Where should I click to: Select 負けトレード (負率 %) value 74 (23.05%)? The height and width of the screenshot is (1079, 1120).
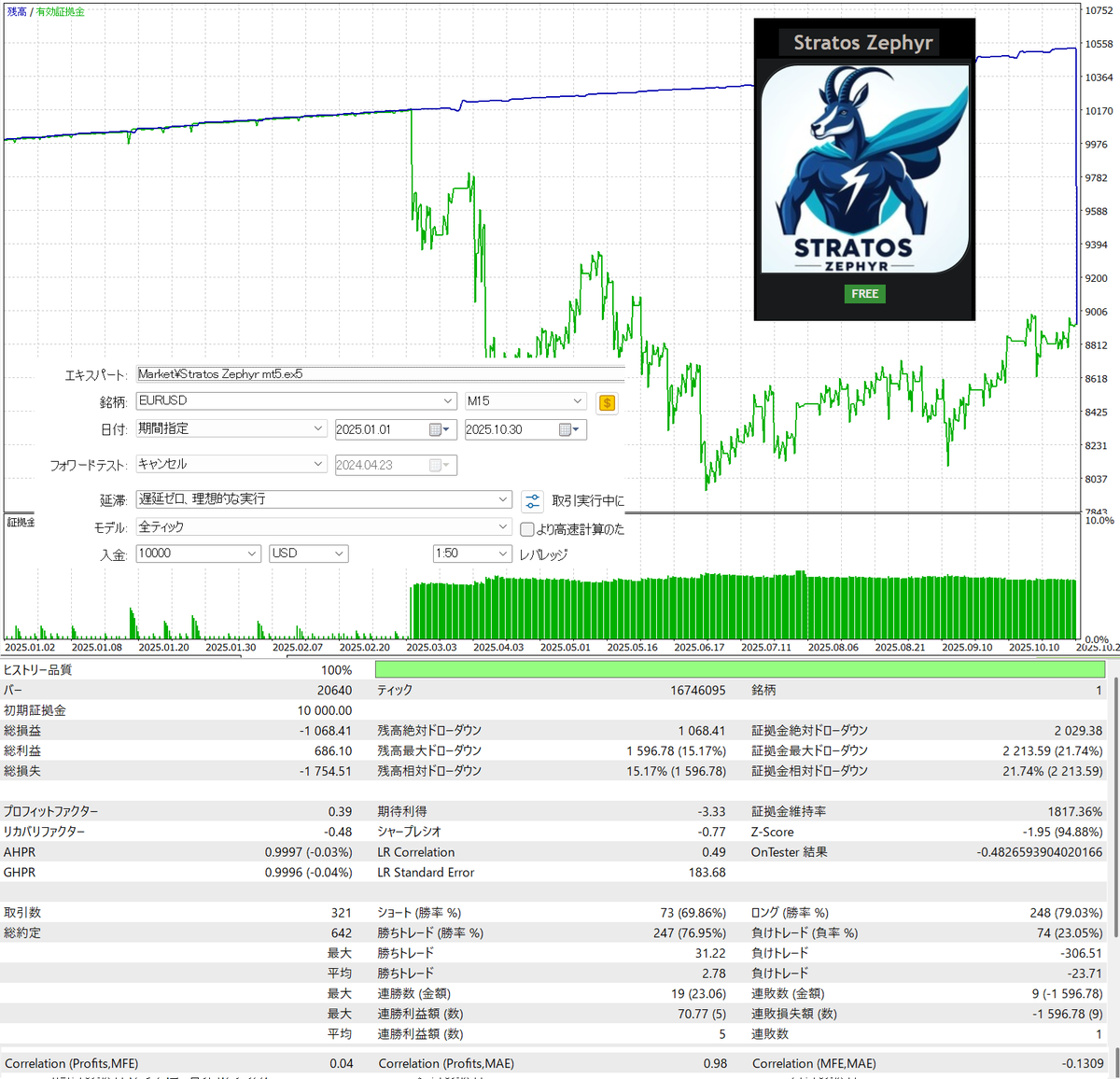[x=1070, y=933]
